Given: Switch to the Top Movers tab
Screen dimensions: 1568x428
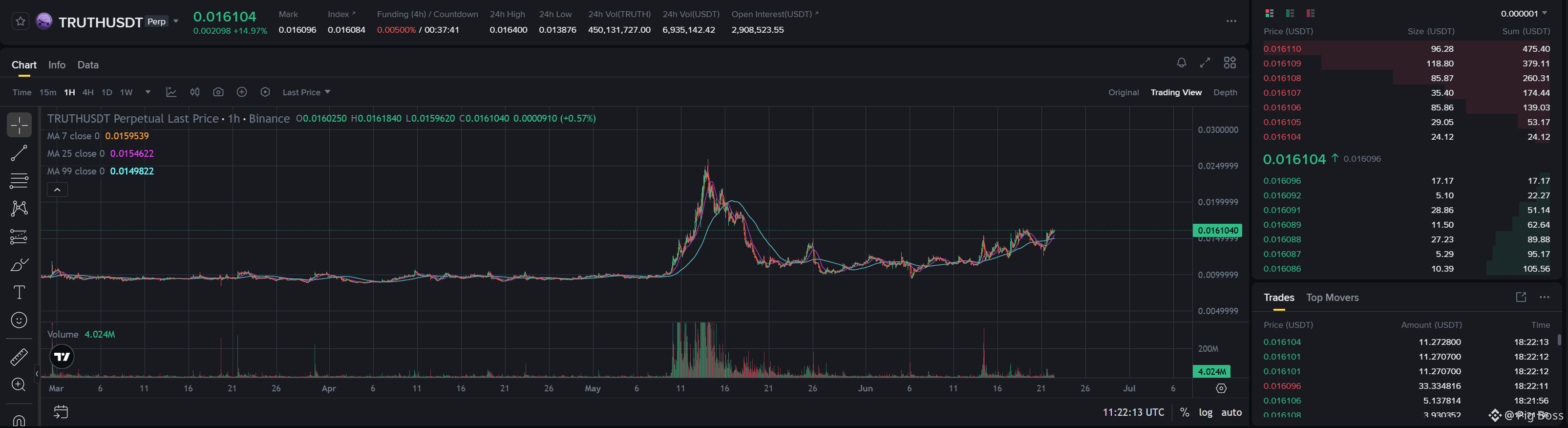Looking at the screenshot, I should tap(1332, 297).
